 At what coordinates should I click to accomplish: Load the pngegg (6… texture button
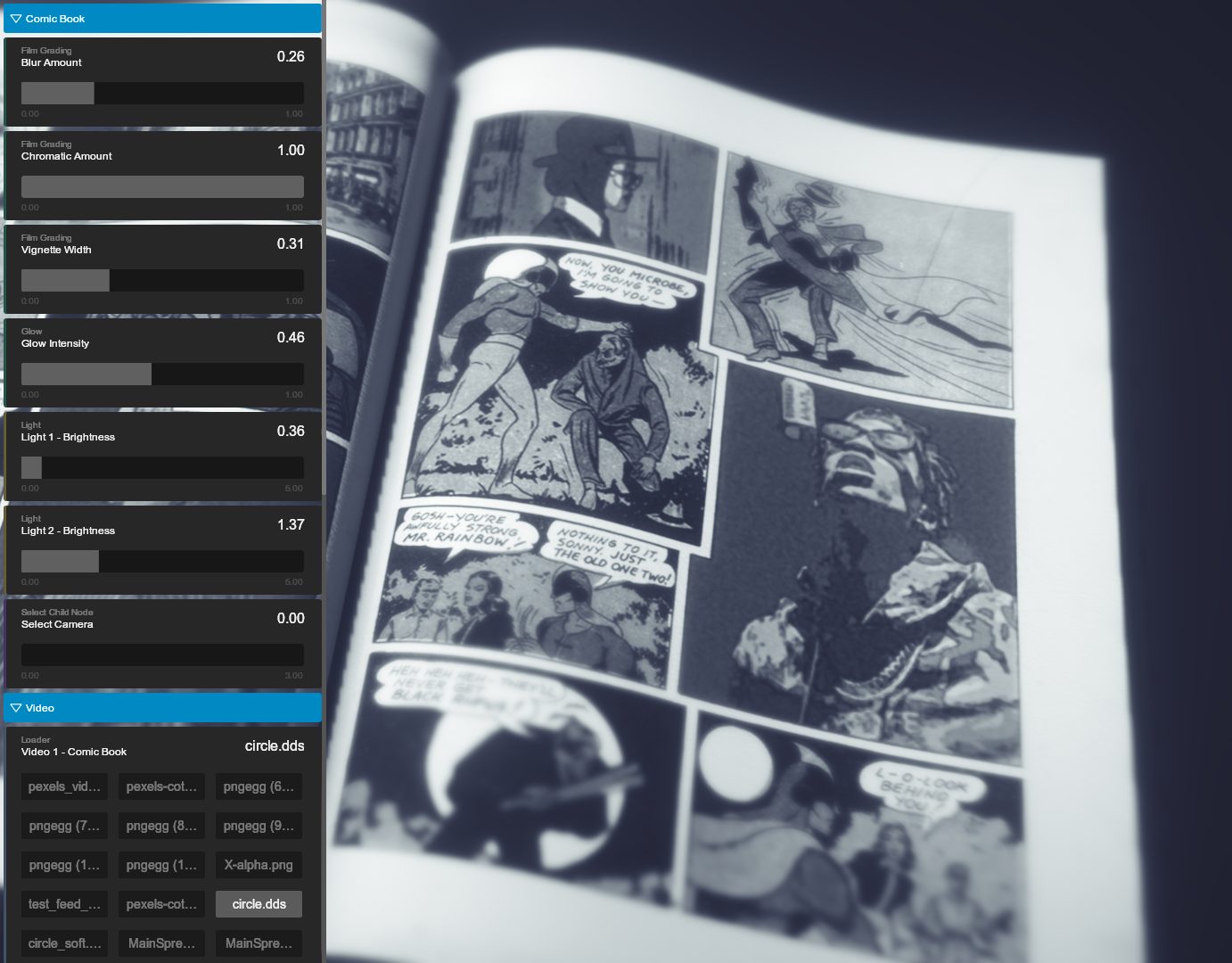[x=259, y=786]
